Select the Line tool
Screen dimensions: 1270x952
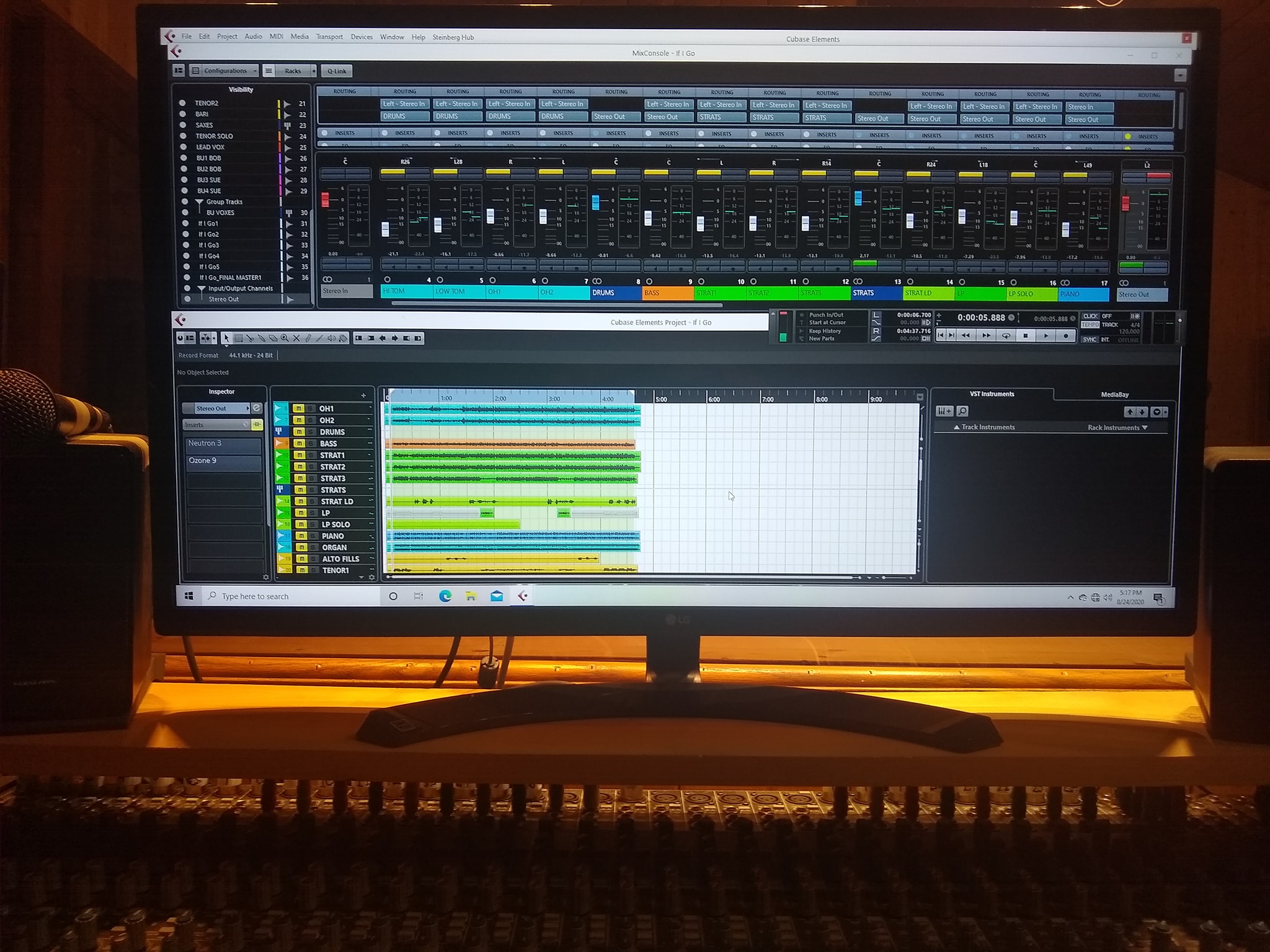[319, 338]
